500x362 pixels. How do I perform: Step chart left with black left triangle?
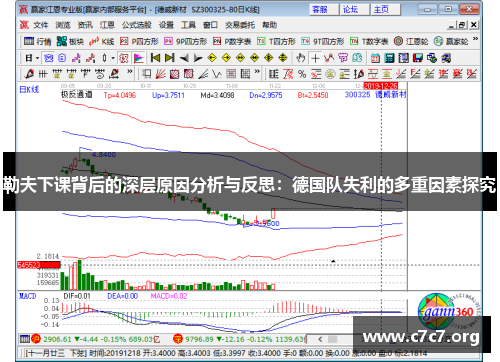[x=184, y=58]
